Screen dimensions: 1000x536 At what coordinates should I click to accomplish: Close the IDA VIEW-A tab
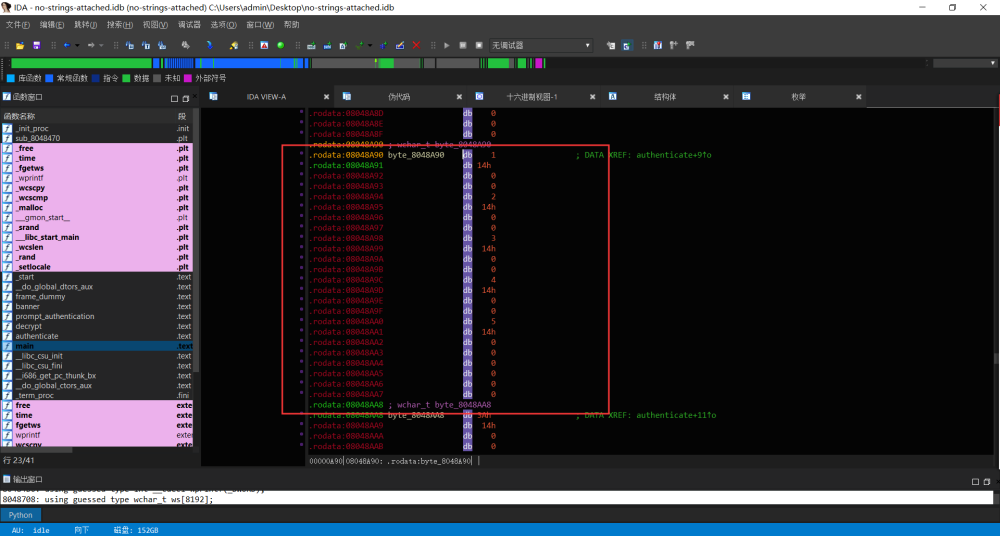(326, 97)
